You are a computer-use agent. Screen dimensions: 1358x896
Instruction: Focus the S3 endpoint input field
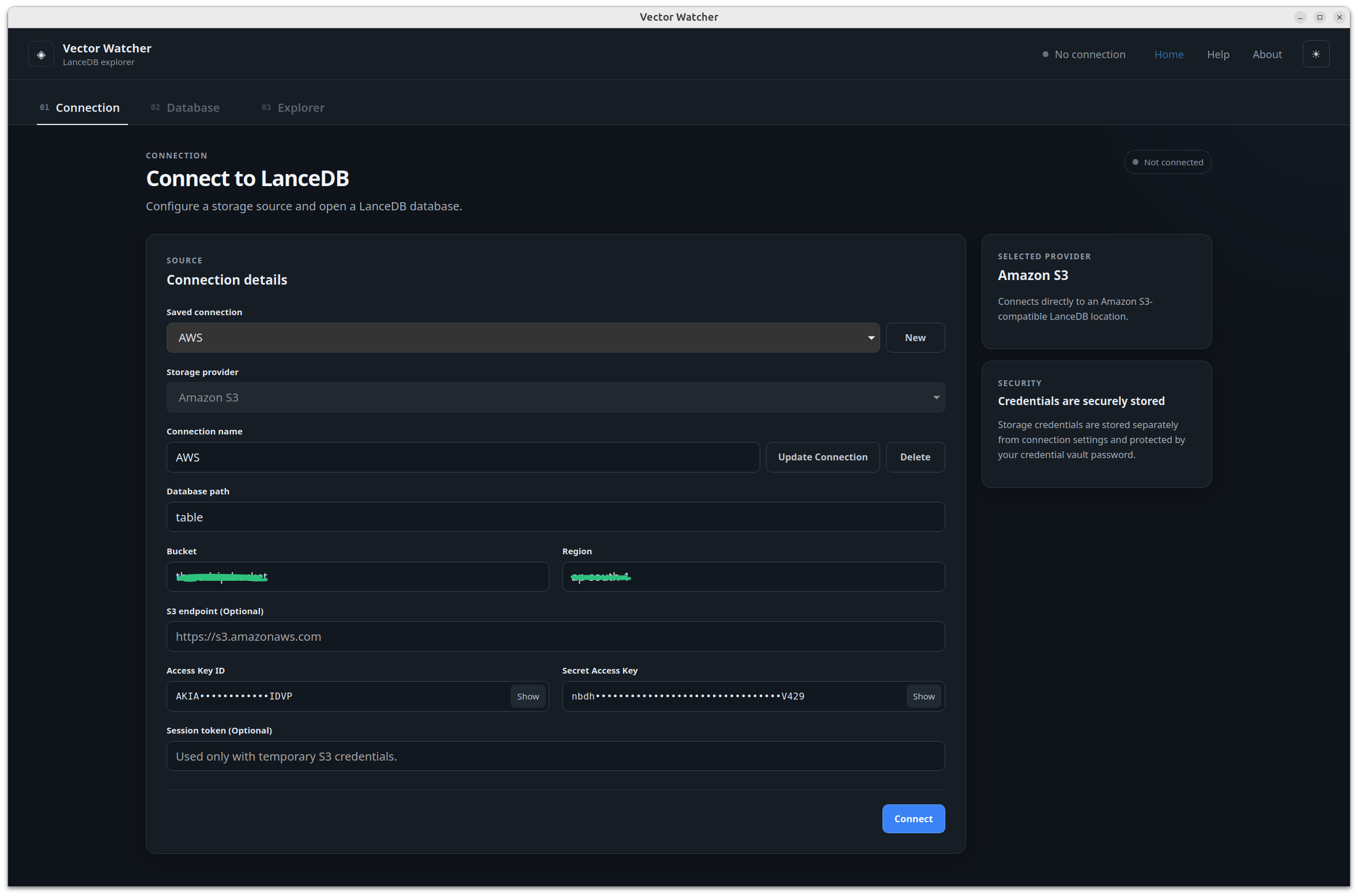(x=556, y=637)
